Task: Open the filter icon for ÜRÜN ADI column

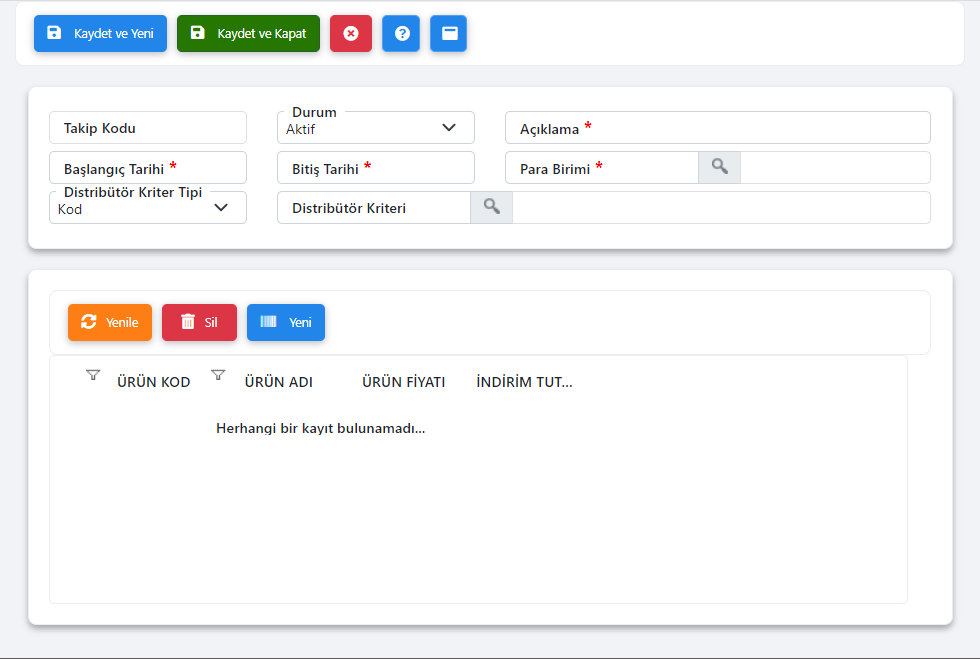Action: pyautogui.click(x=218, y=375)
